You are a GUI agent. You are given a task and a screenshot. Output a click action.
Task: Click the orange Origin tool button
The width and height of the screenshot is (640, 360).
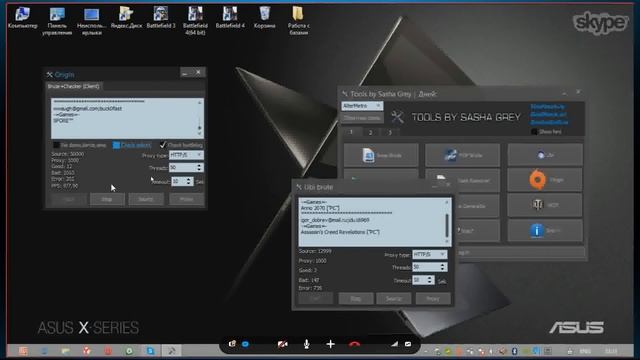pos(545,180)
